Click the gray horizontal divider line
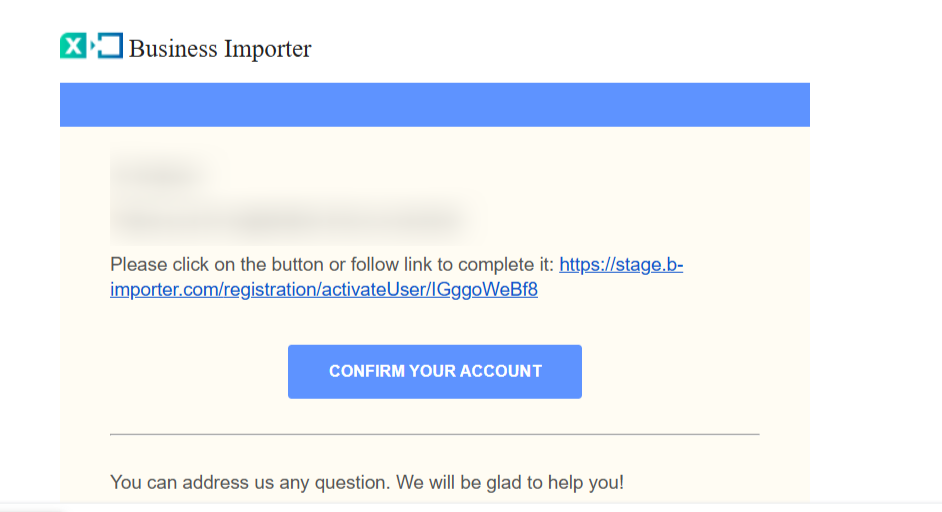 (434, 435)
